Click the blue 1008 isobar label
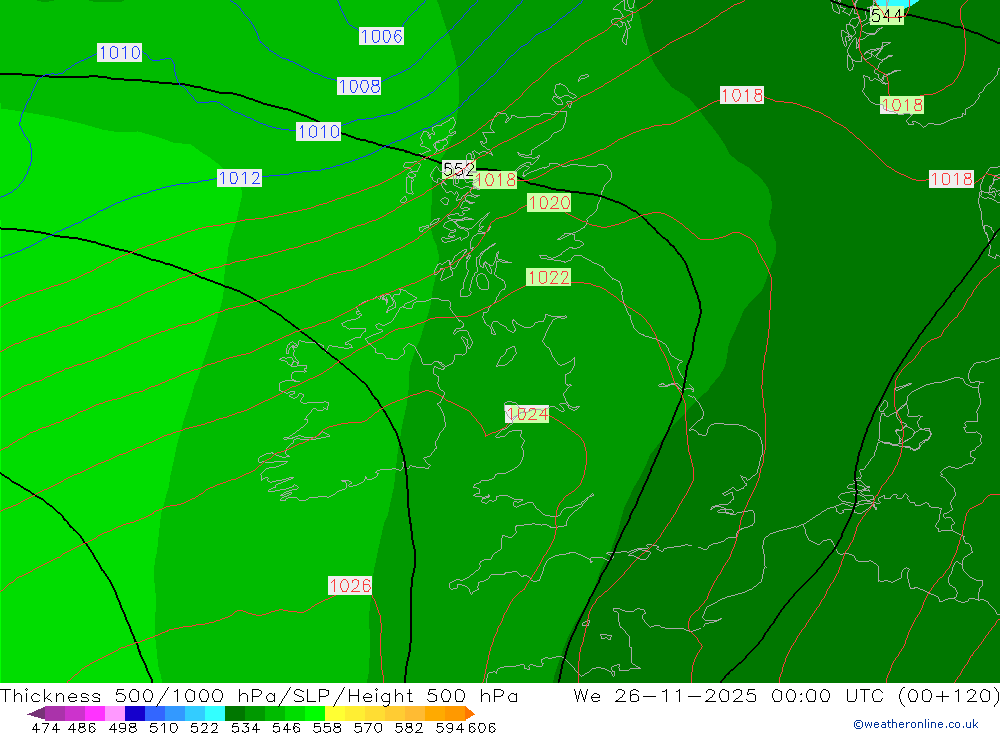Screen dimensions: 1000x733 (359, 86)
